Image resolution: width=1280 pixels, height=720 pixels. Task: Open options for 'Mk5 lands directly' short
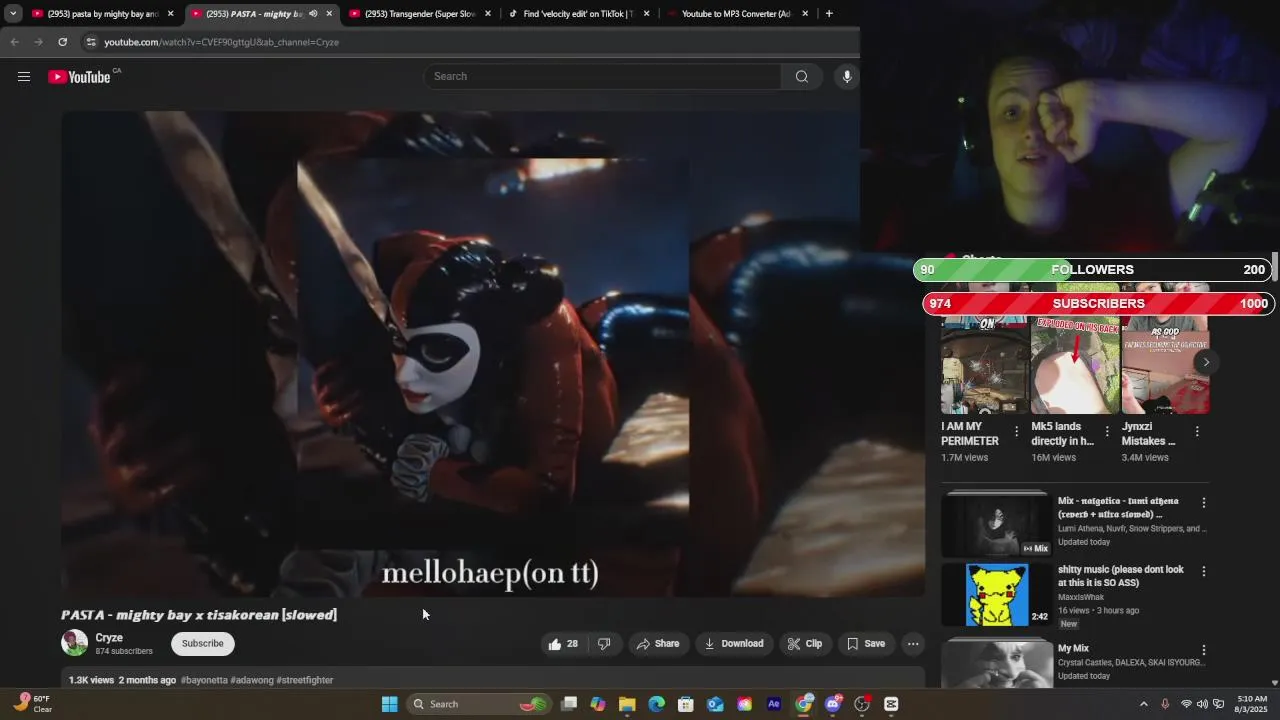coord(1107,432)
